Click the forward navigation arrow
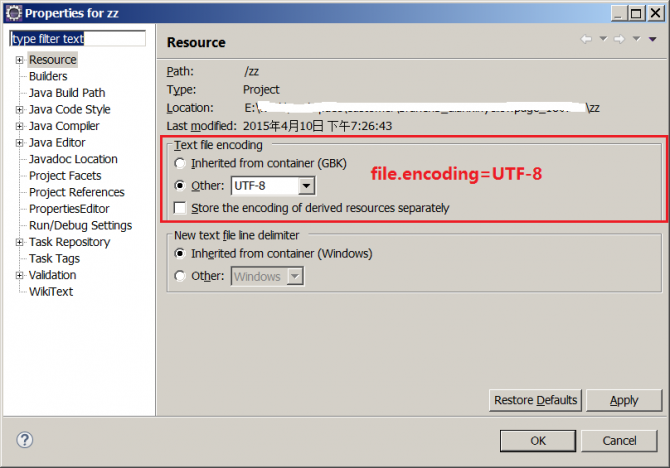This screenshot has height=468, width=670. [620, 39]
